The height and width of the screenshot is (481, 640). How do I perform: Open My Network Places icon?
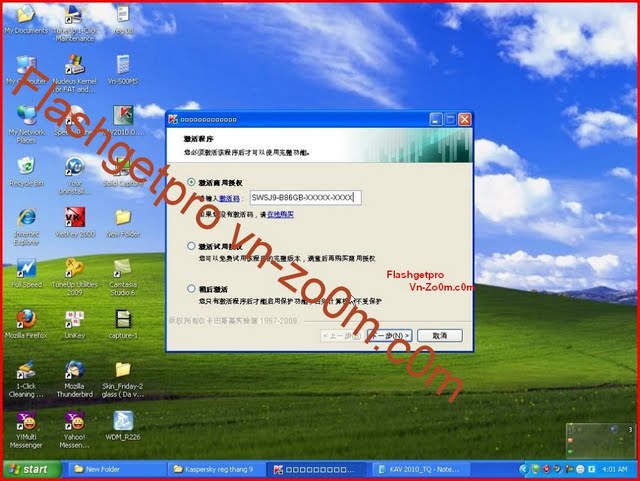26,123
